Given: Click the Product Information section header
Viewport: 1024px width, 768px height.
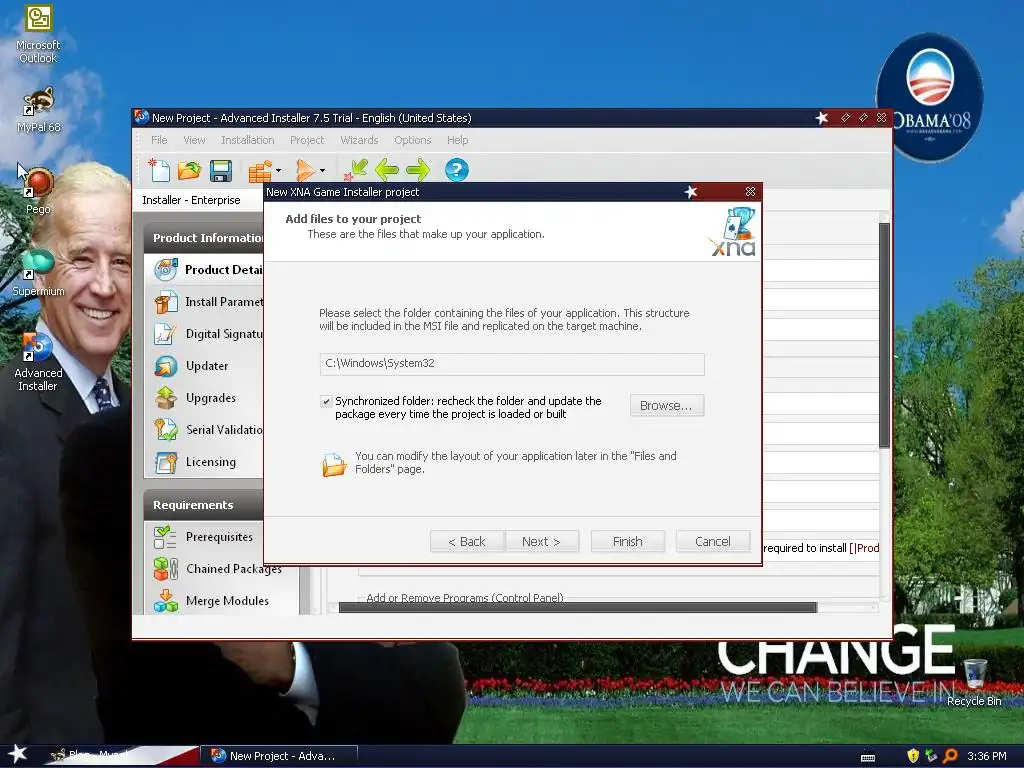Looking at the screenshot, I should [x=204, y=238].
